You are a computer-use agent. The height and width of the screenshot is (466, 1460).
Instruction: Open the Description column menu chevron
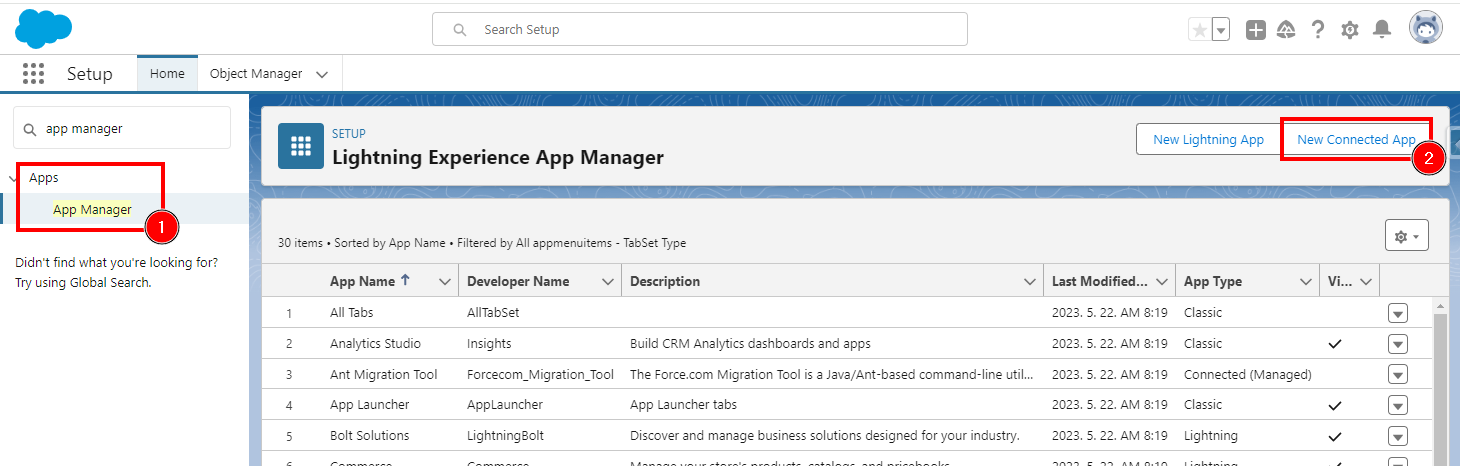(x=1030, y=282)
